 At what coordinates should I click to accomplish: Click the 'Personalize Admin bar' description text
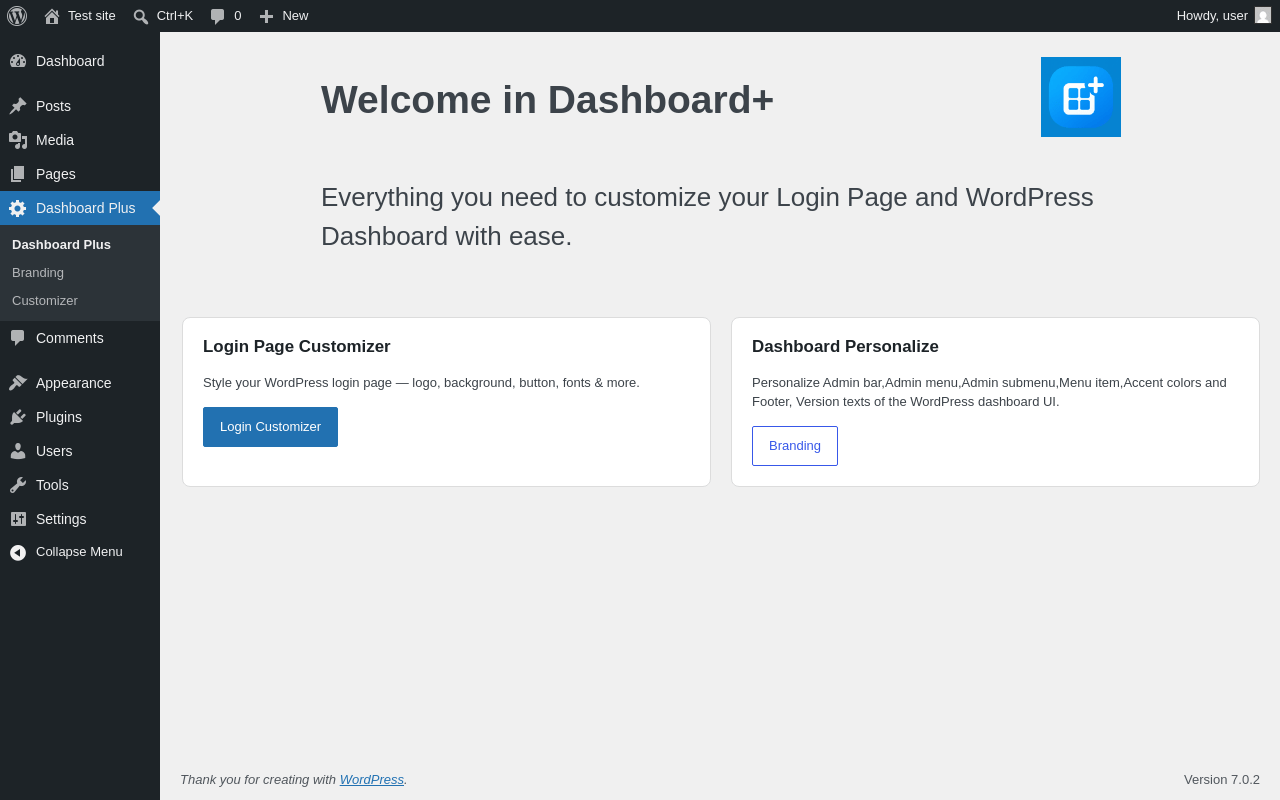pos(989,392)
